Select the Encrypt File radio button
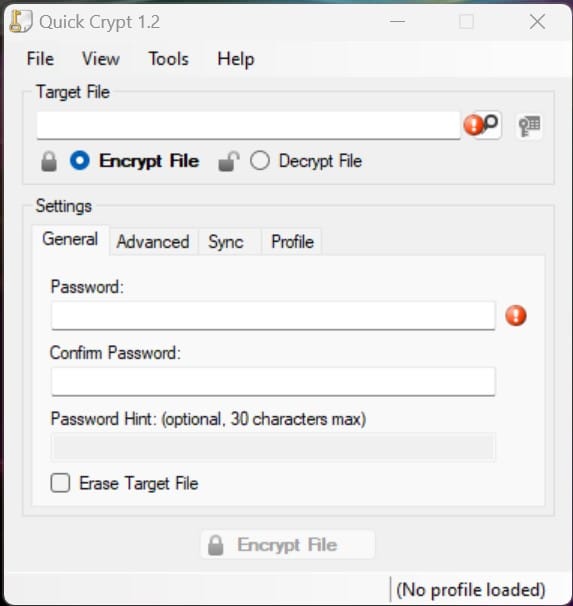Screen dimensions: 573x606 (80, 160)
